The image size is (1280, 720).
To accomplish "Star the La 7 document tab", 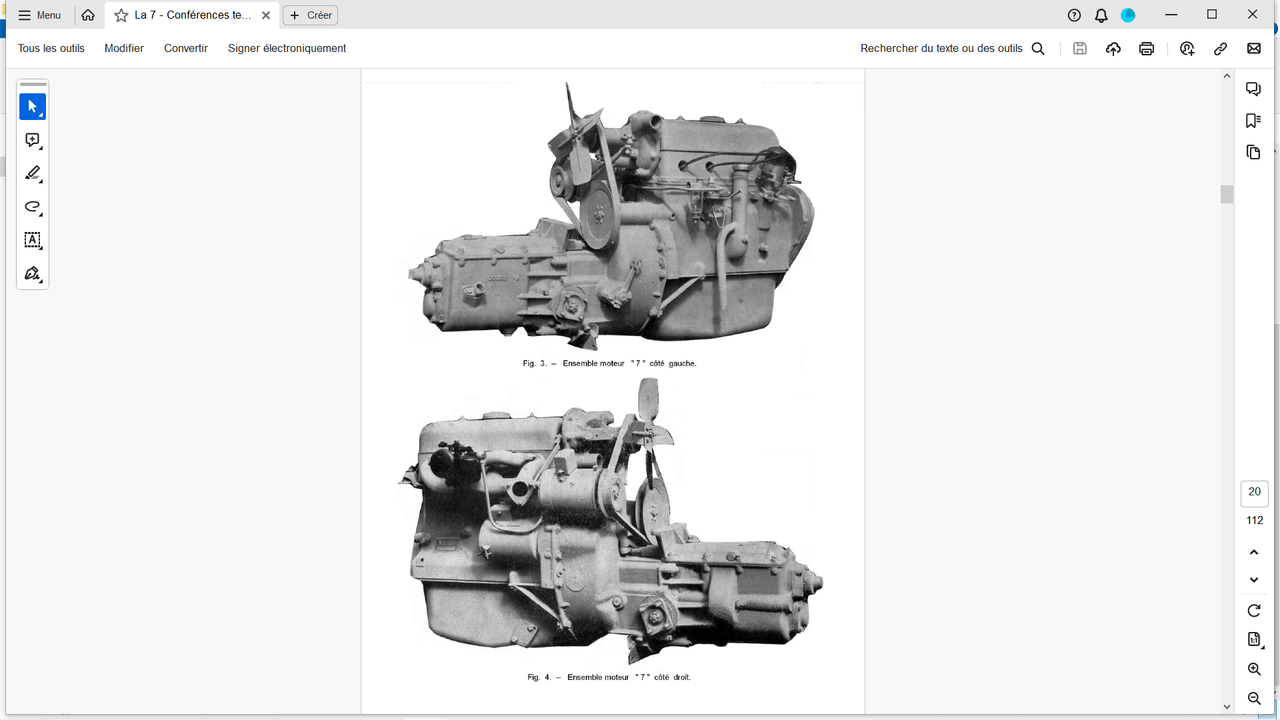I will (x=121, y=15).
